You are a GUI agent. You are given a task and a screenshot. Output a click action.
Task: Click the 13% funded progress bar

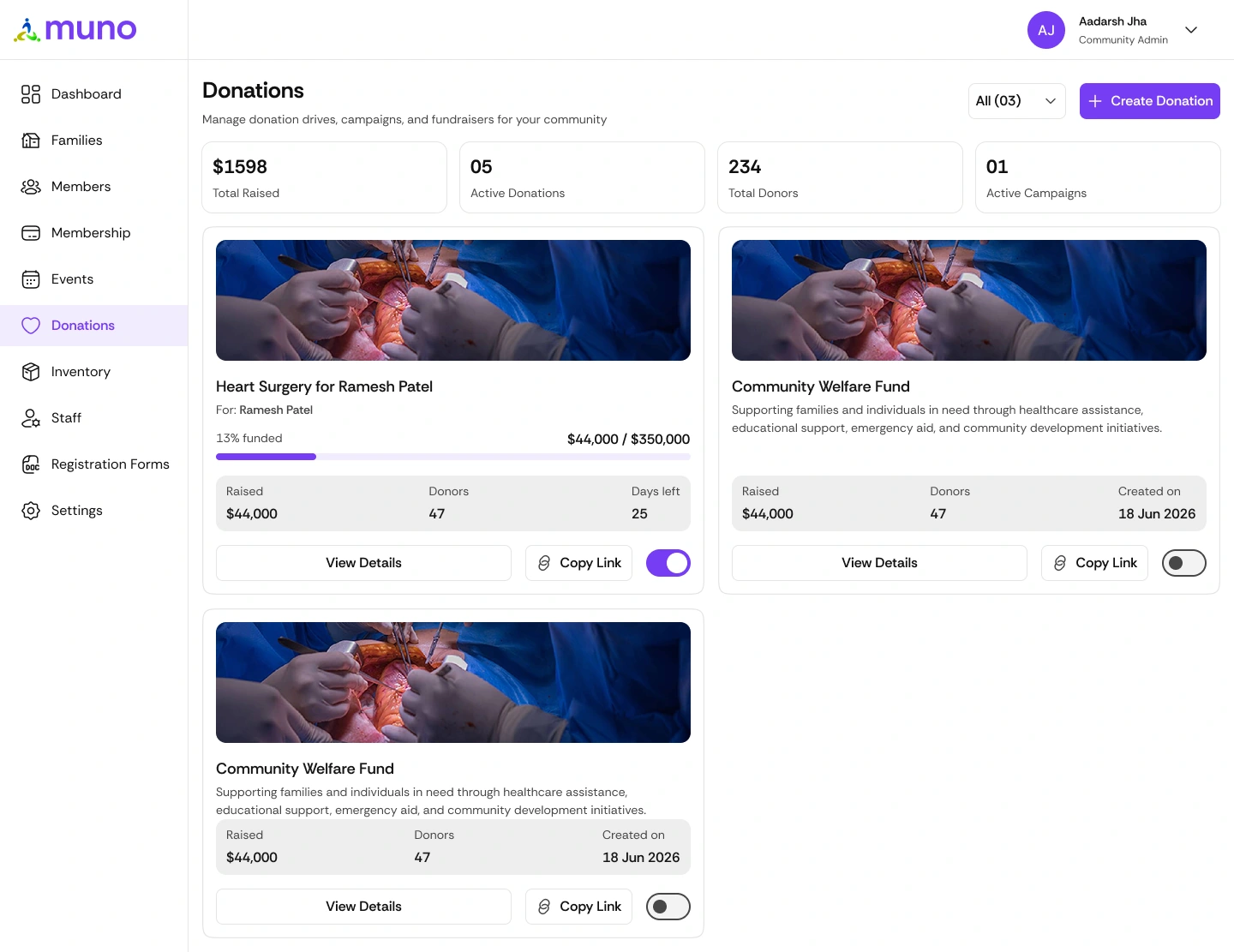point(453,457)
